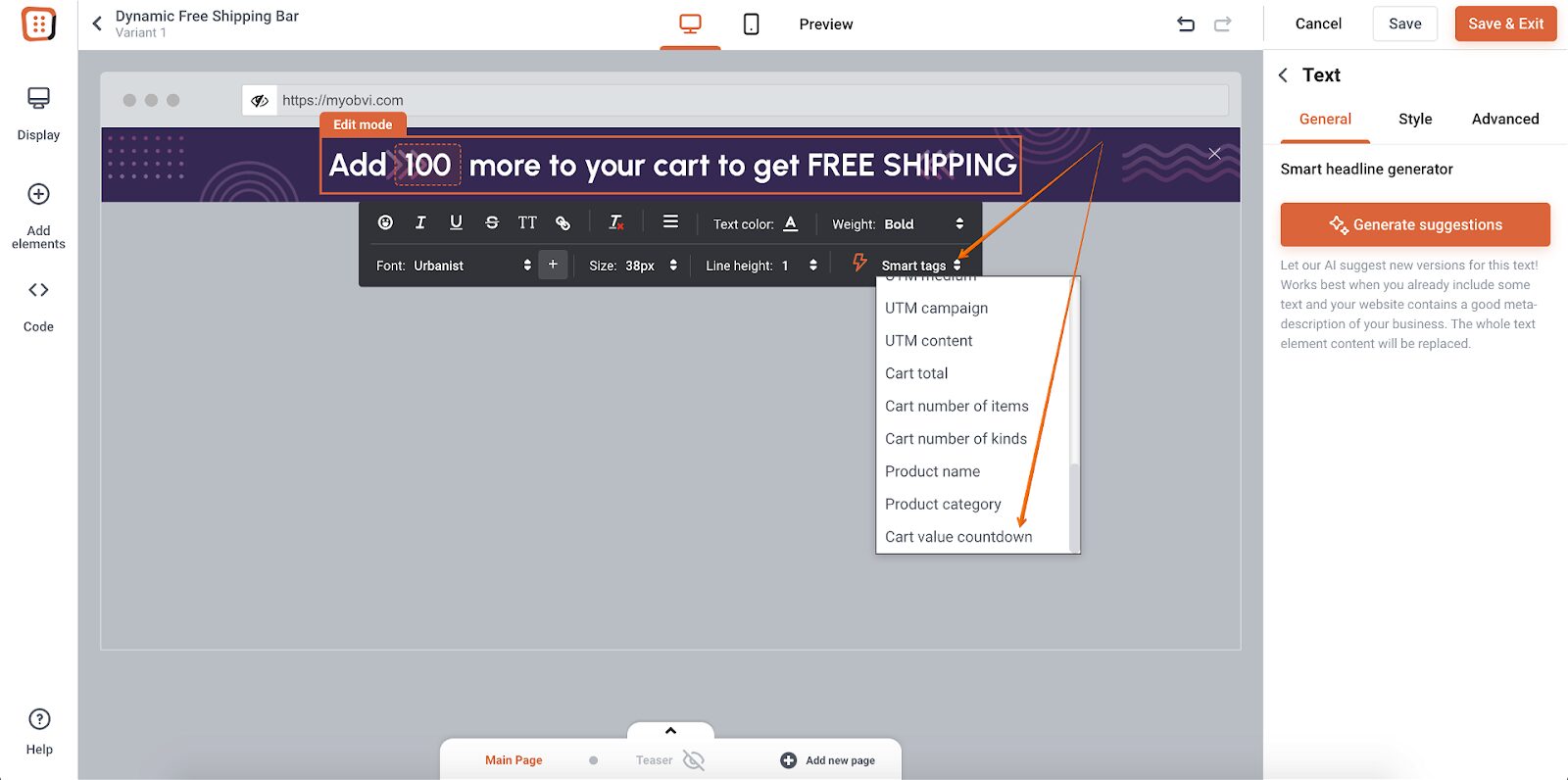This screenshot has width=1568, height=780.
Task: Underline the selected headline text
Action: tap(456, 222)
